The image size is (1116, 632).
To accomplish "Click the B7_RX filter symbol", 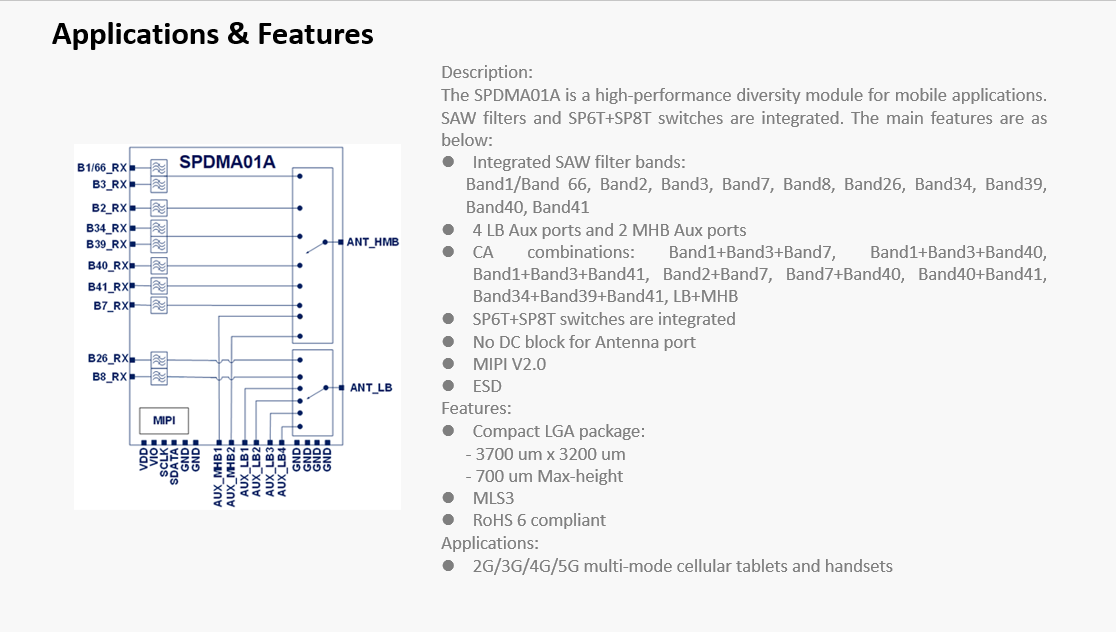I will click(x=158, y=306).
